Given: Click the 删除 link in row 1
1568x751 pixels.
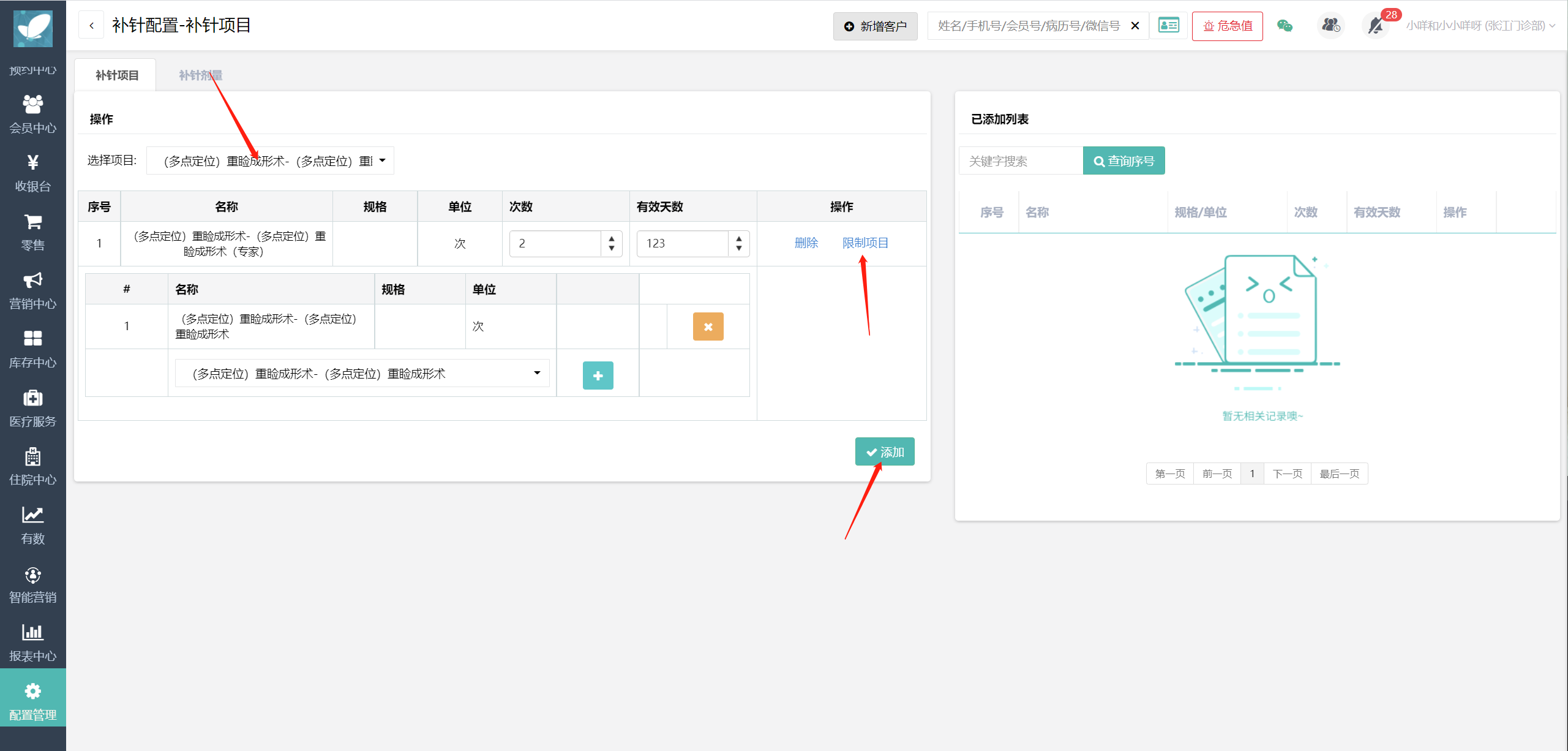Looking at the screenshot, I should point(806,243).
